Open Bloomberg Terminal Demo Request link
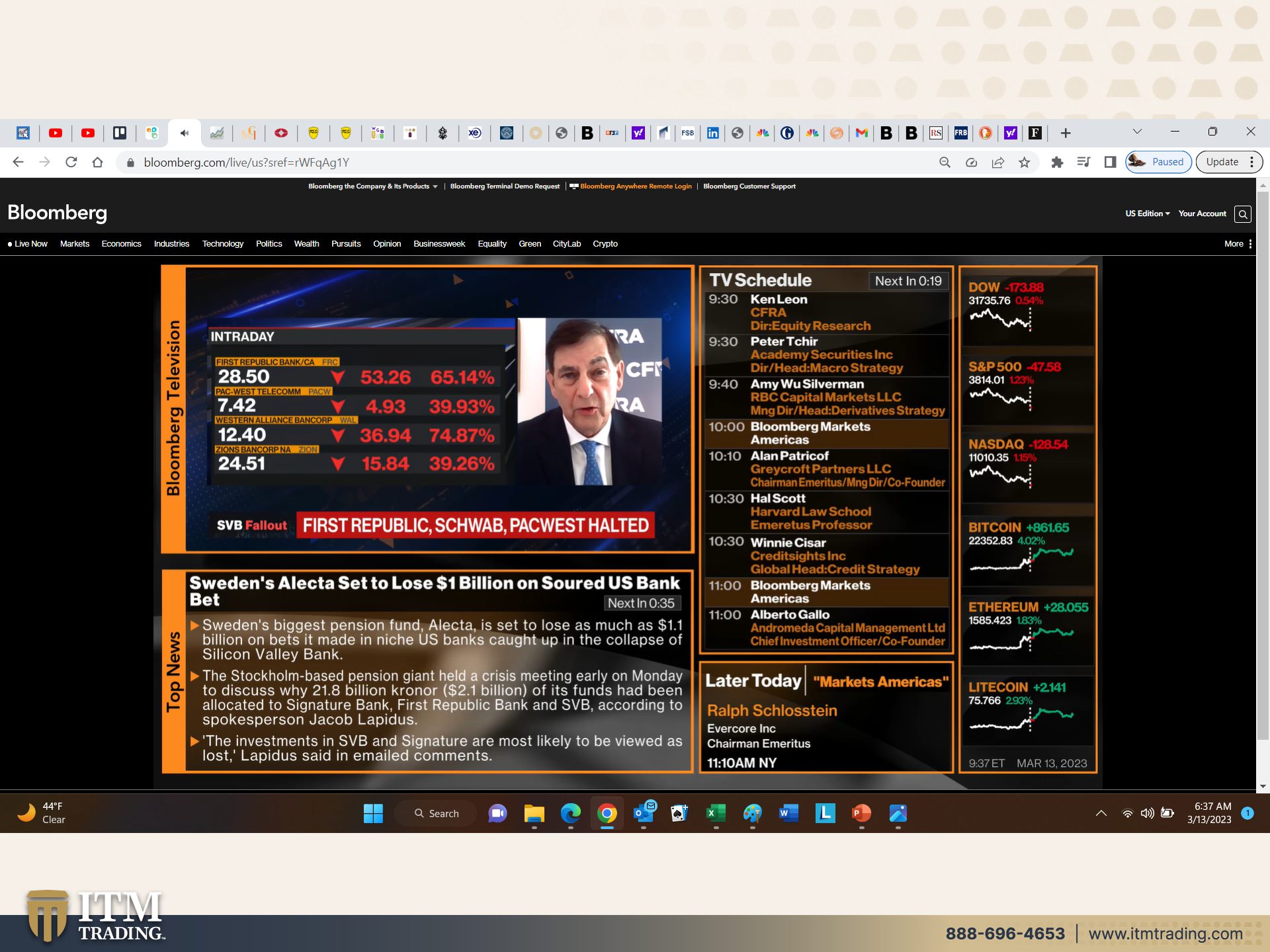The width and height of the screenshot is (1270, 952). (505, 186)
